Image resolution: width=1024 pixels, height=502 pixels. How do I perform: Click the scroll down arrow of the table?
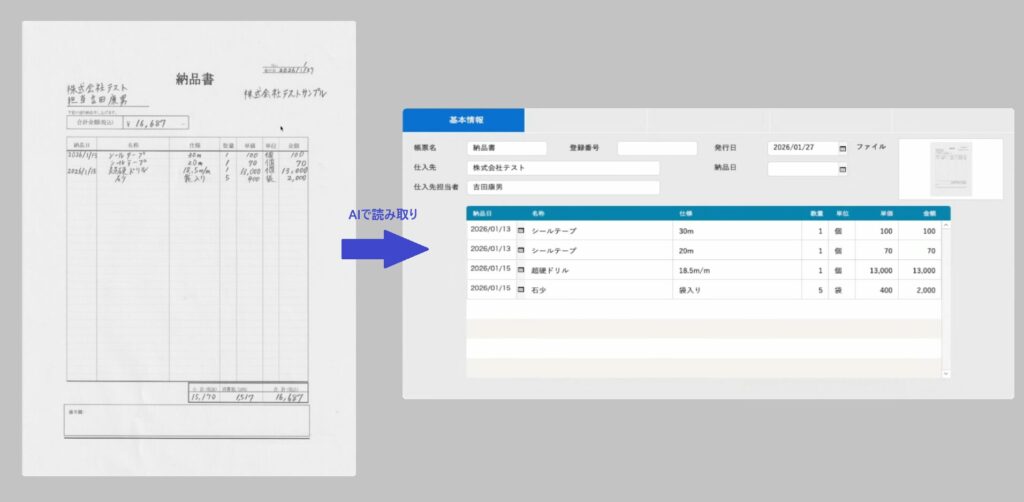[x=946, y=373]
